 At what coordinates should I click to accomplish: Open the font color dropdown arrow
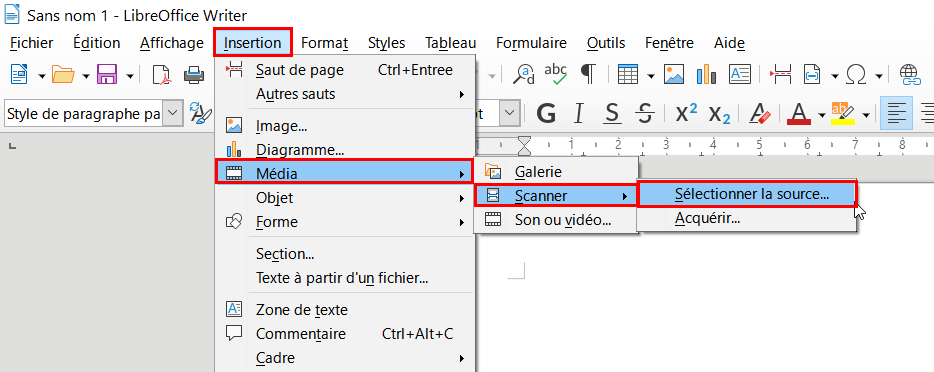pyautogui.click(x=821, y=114)
